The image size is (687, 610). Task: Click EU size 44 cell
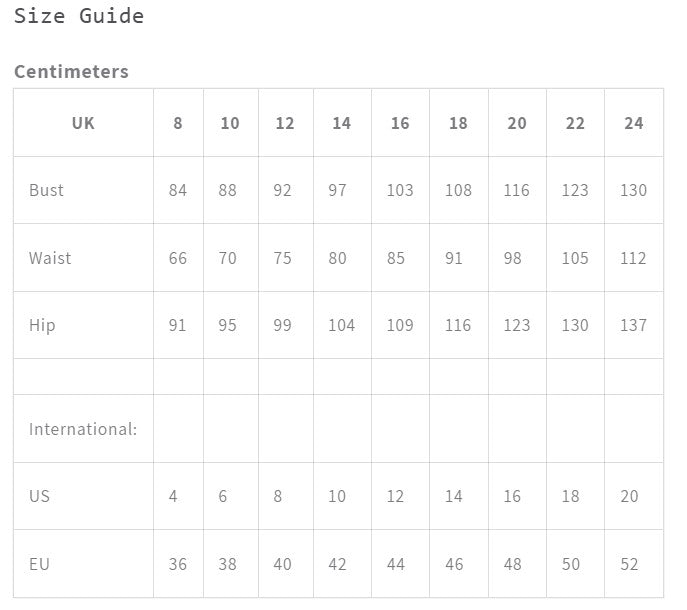coord(396,564)
